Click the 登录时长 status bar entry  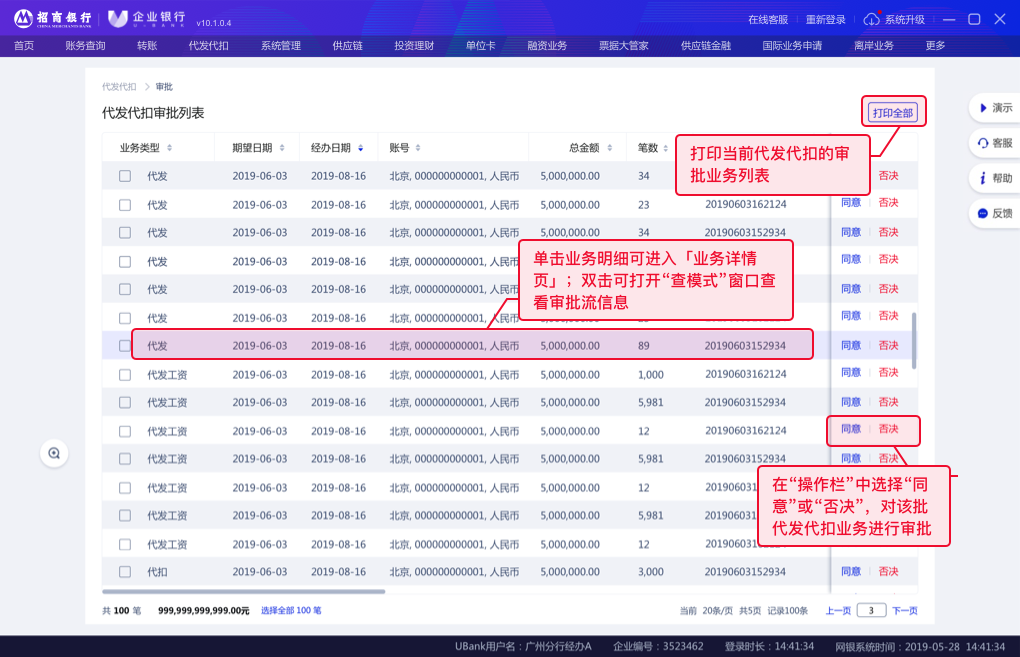(x=769, y=646)
